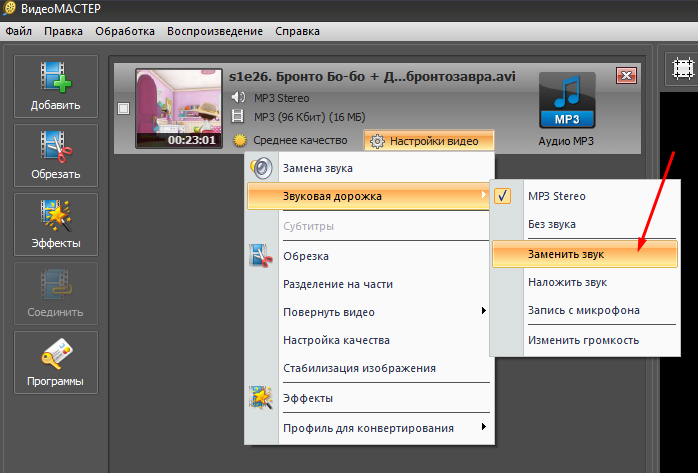Click the speaker icon next to Замена звука
This screenshot has width=698, height=473.
(261, 168)
